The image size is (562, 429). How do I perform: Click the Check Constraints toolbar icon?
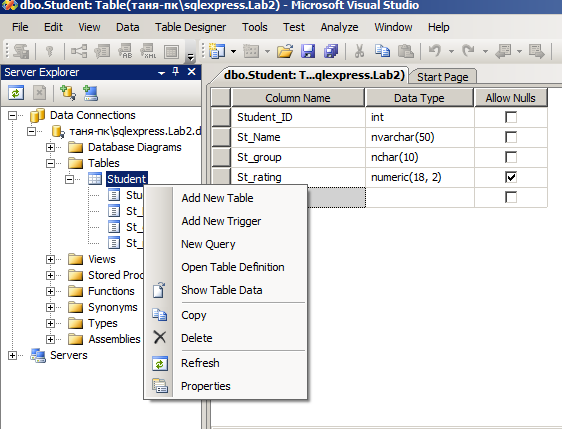(171, 51)
